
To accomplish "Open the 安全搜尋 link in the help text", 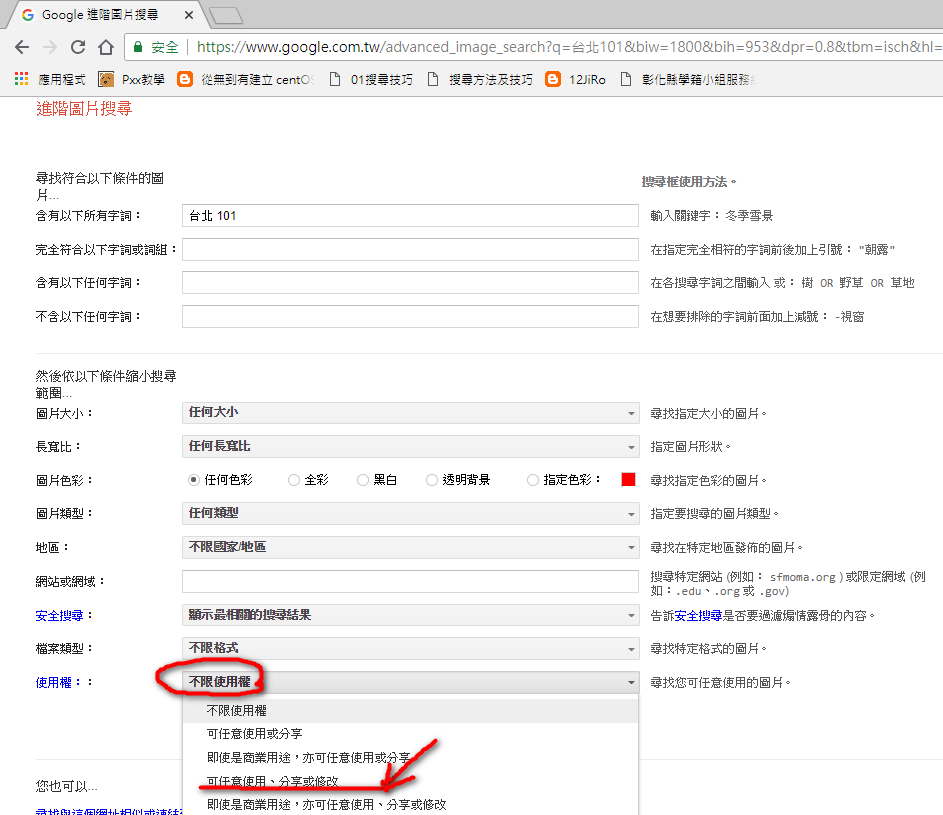I will [698, 615].
